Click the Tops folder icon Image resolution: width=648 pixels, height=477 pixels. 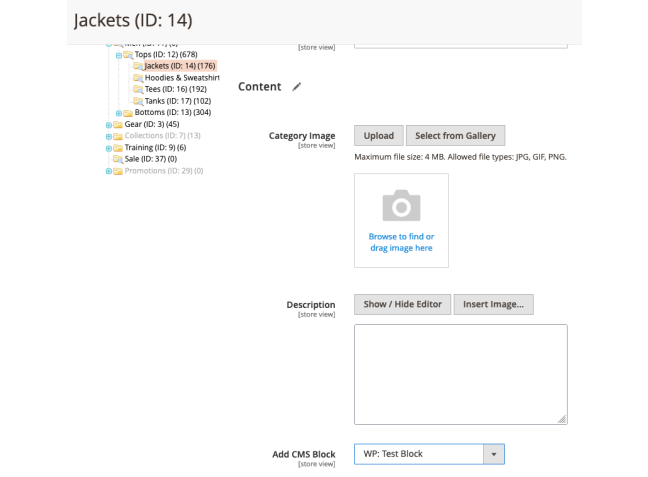click(128, 55)
